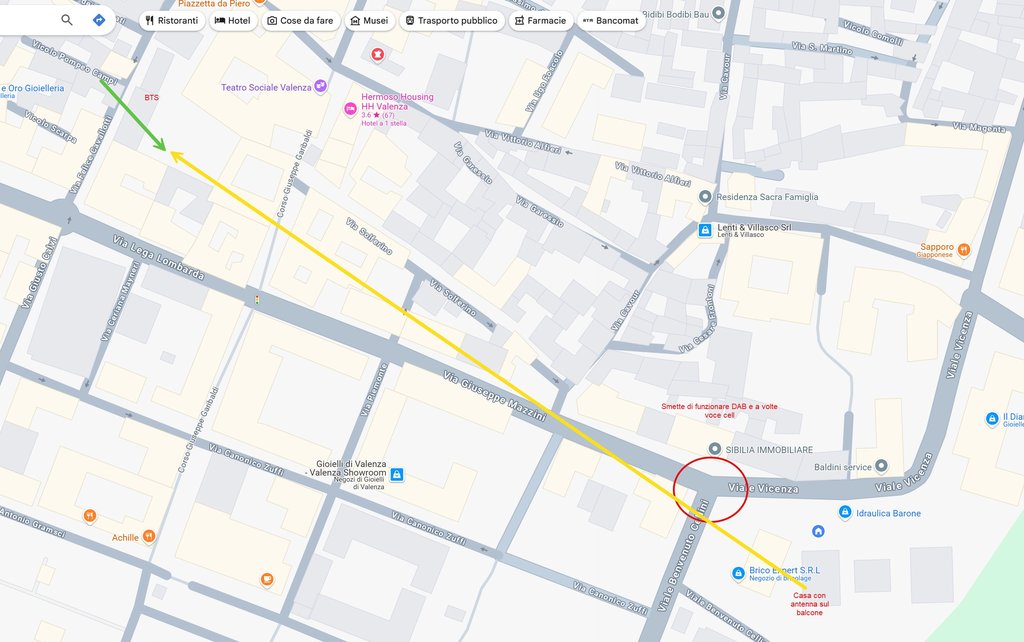The width and height of the screenshot is (1024, 642).
Task: Open the Sapporo restaurant pin
Action: (963, 249)
